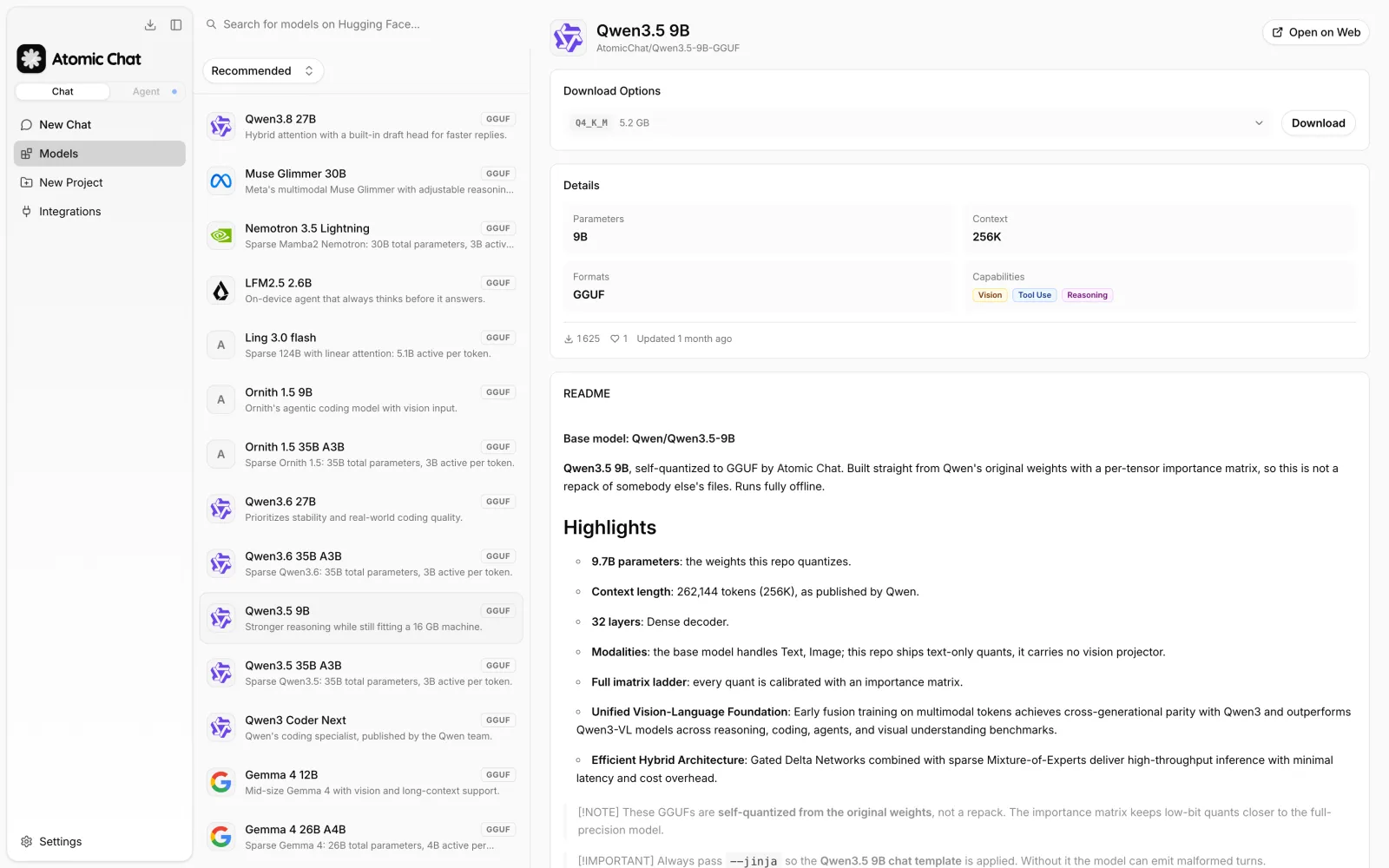This screenshot has height=868, width=1389.
Task: Click the 5.2 GB file size
Action: (634, 123)
